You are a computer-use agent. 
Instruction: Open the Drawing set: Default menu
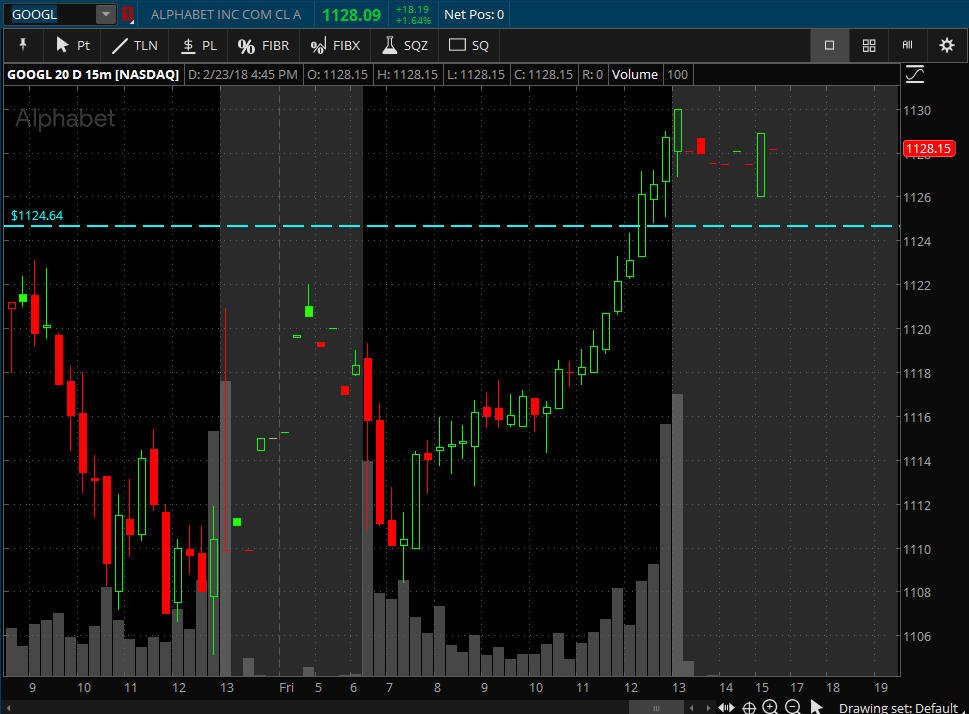click(901, 708)
